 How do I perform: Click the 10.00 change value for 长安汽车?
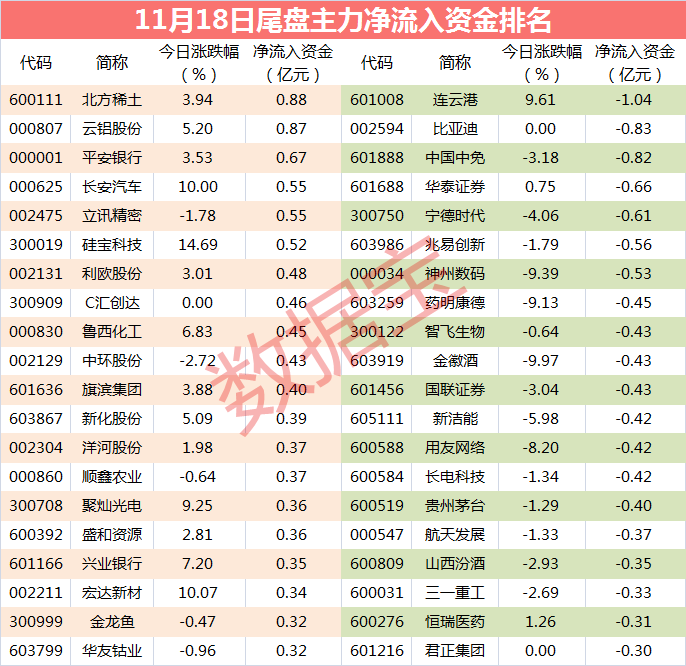click(198, 187)
